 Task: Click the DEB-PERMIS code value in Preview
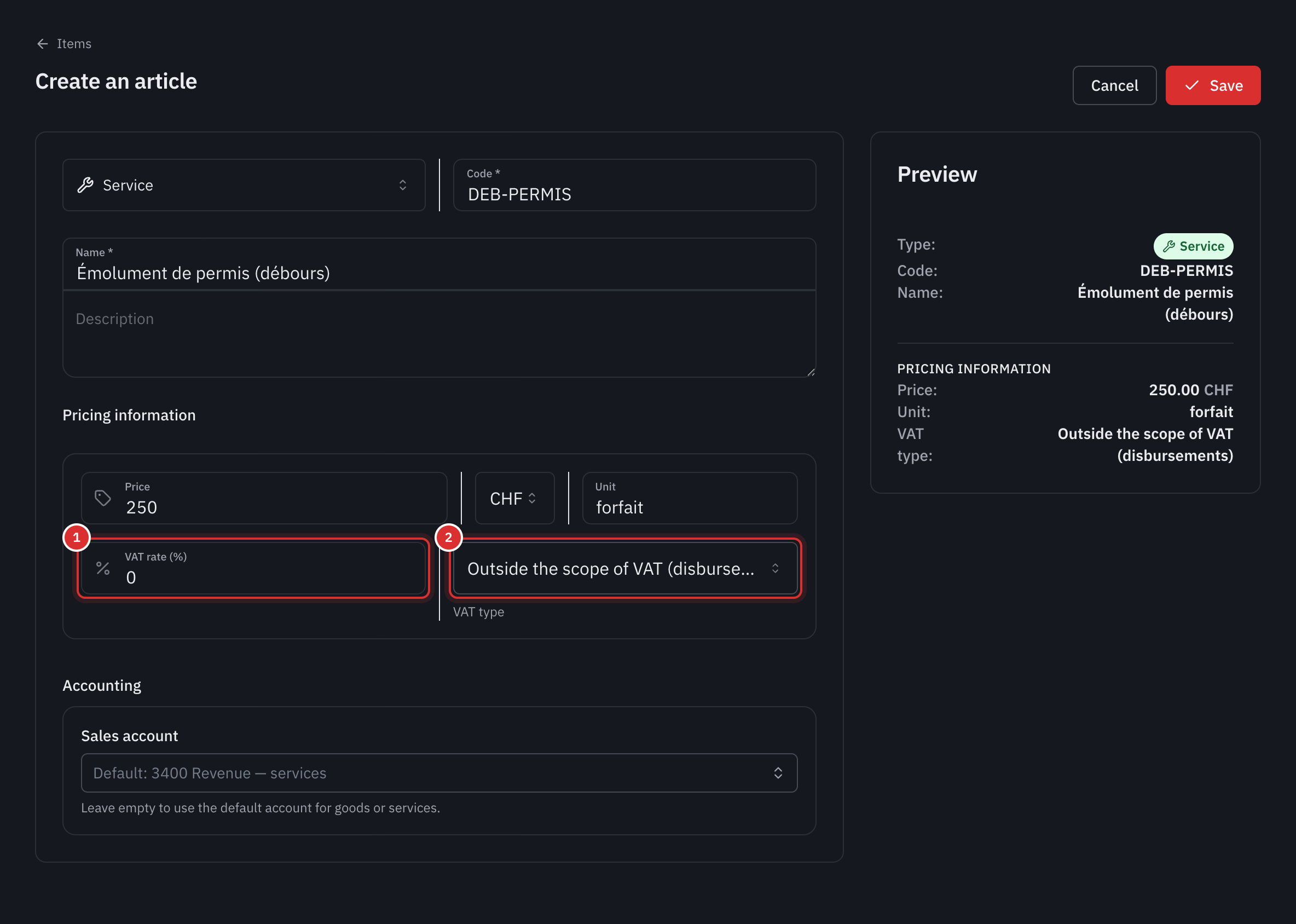[1186, 270]
